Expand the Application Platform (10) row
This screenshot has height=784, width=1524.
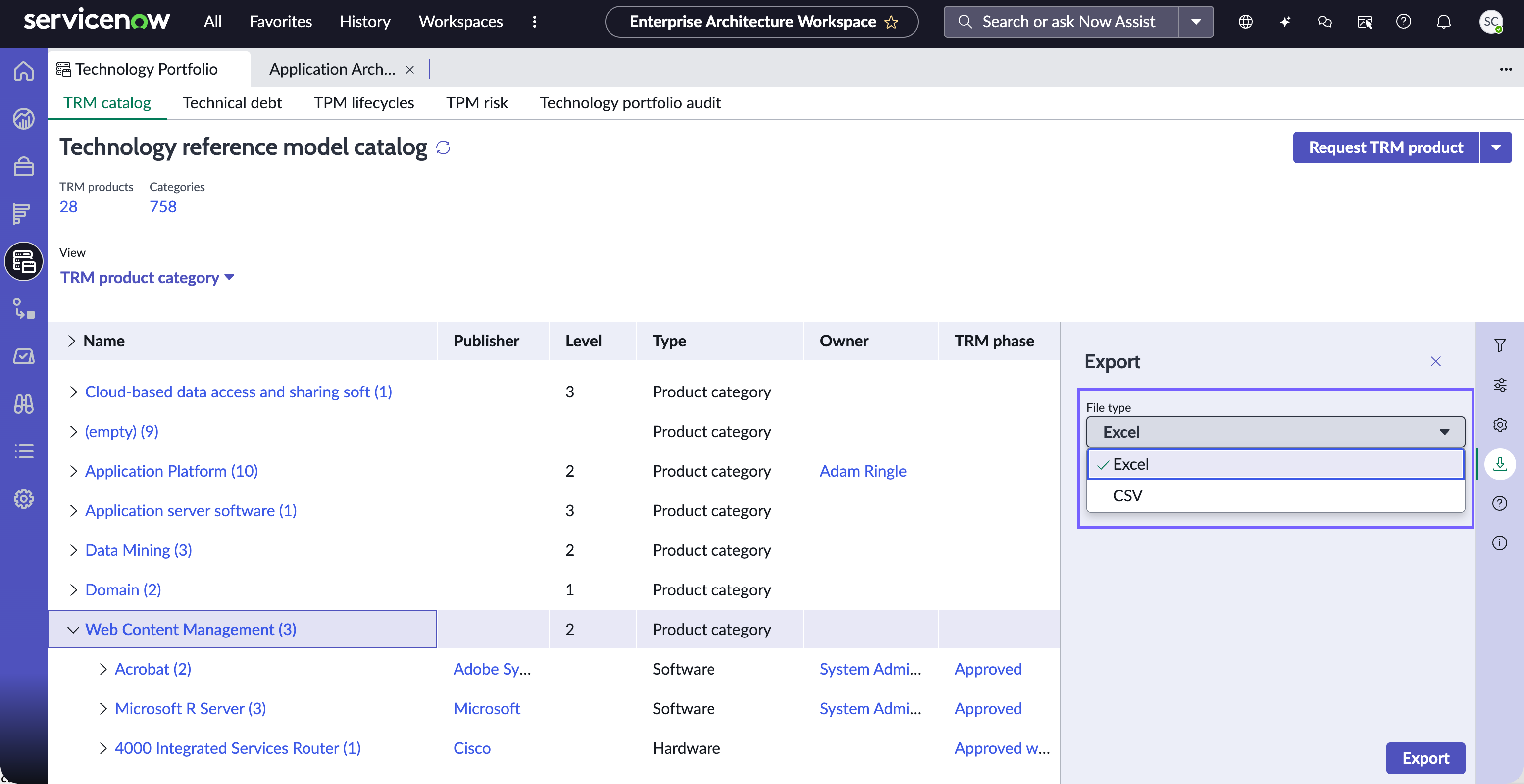point(73,471)
